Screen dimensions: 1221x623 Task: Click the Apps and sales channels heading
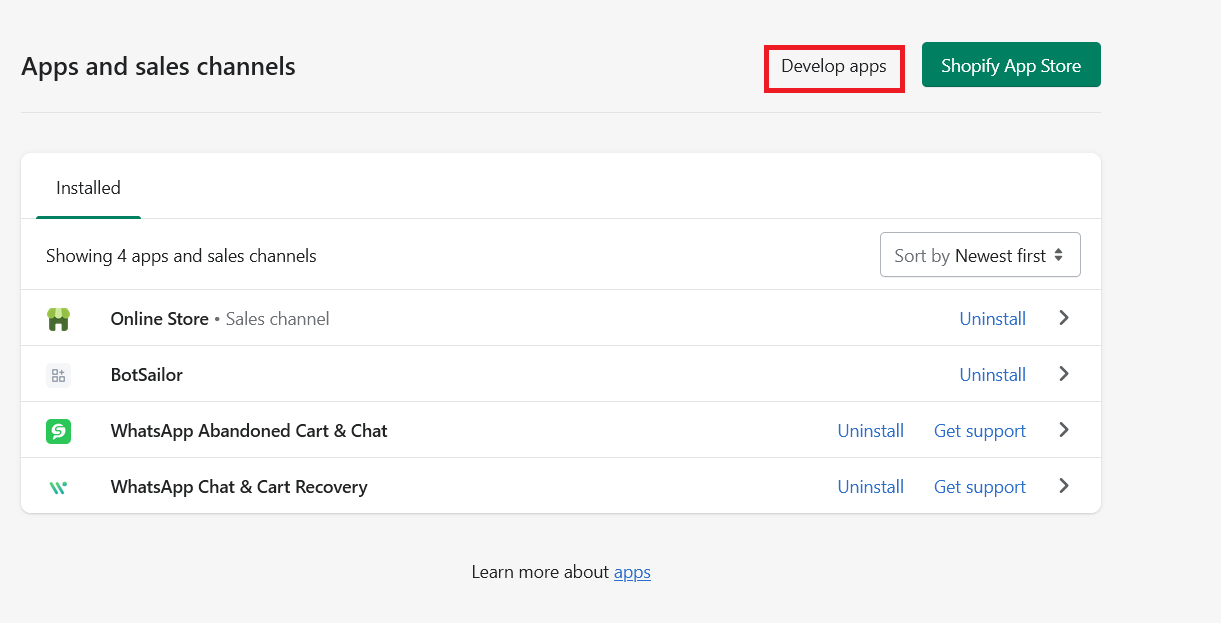pyautogui.click(x=159, y=66)
